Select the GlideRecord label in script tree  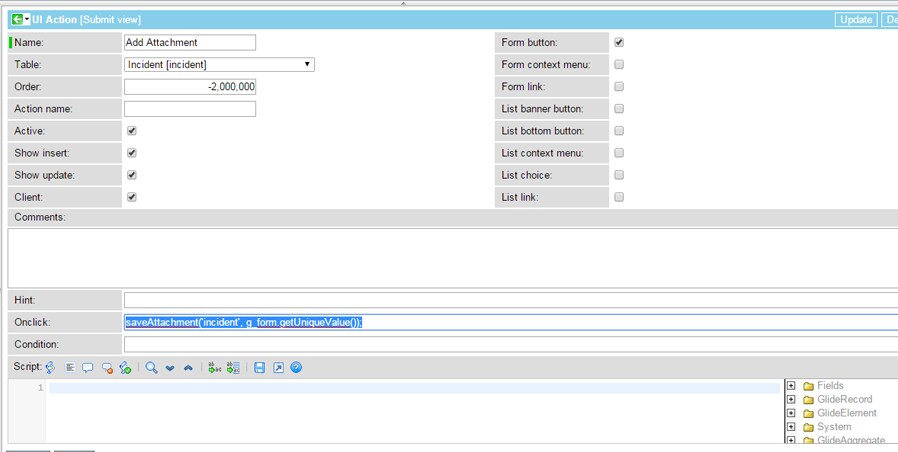[x=845, y=399]
